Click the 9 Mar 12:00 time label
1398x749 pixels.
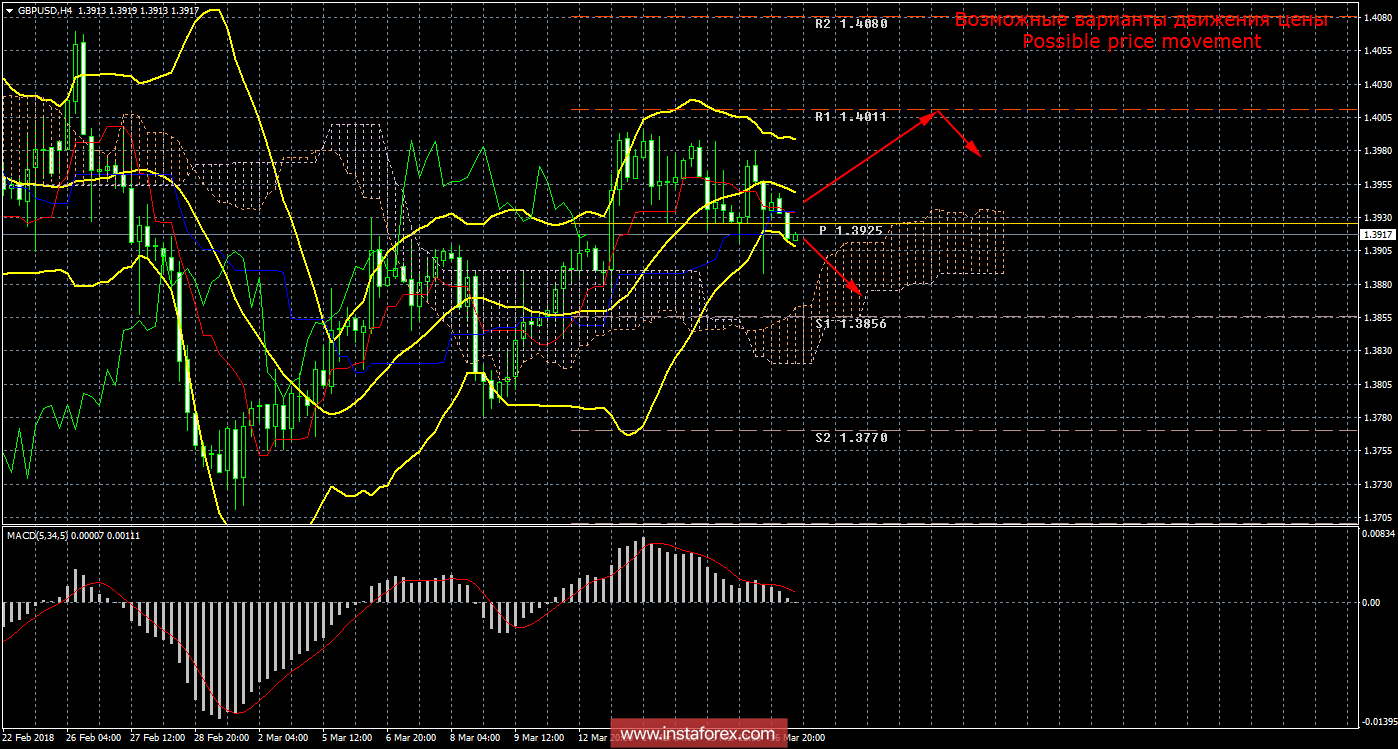click(x=540, y=738)
